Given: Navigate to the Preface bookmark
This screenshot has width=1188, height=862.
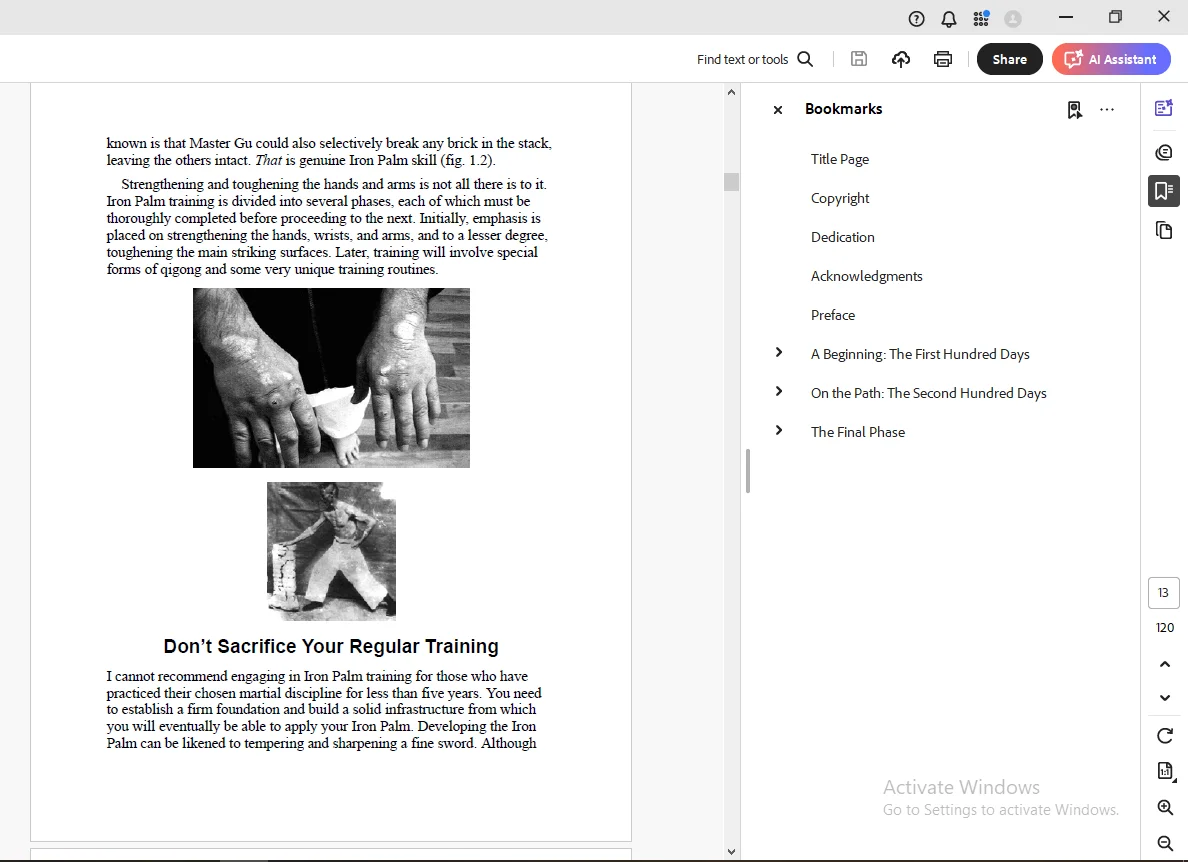Looking at the screenshot, I should coord(833,315).
